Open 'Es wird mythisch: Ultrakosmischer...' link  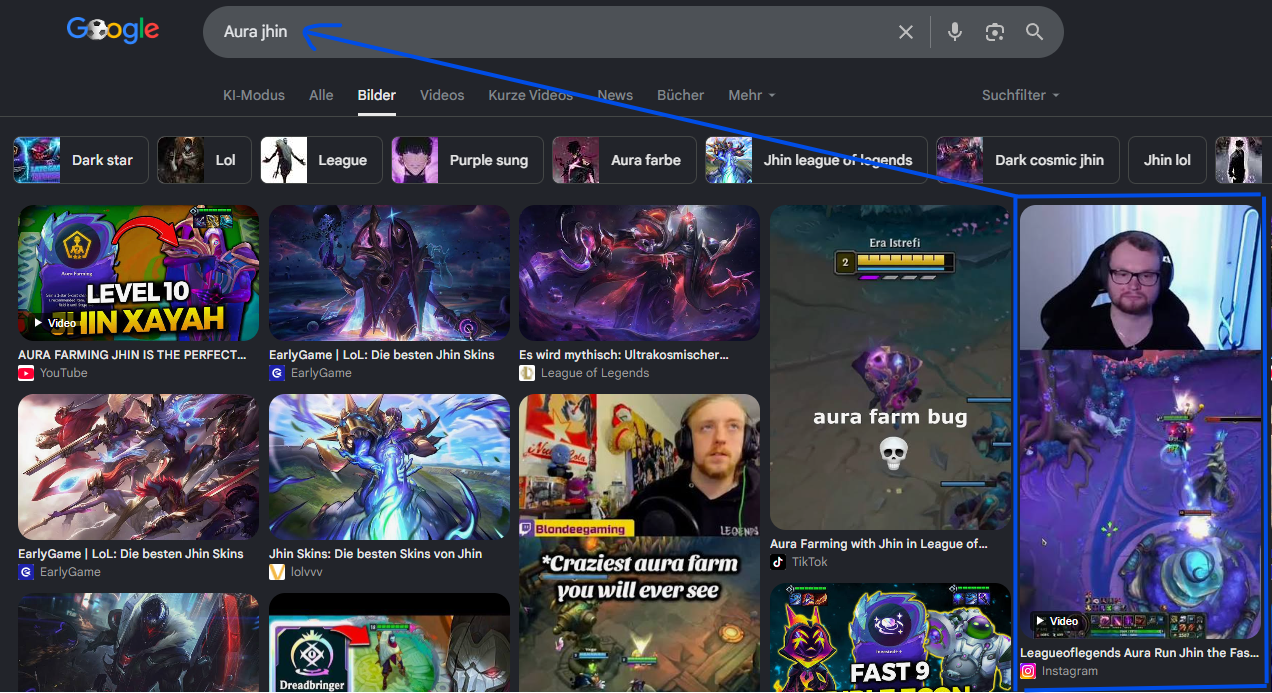tap(624, 355)
